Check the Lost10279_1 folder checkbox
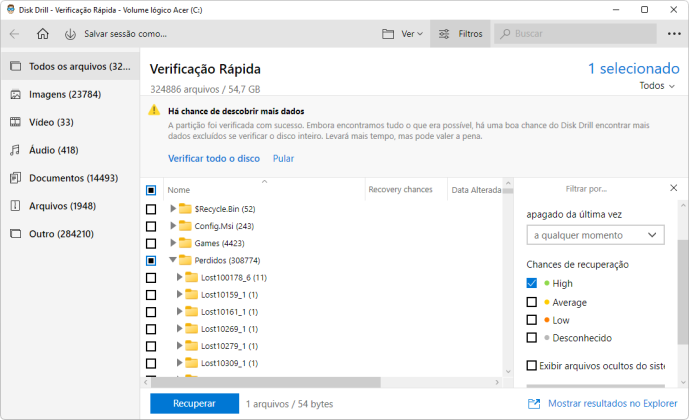Screen dimensions: 689x420 151,346
